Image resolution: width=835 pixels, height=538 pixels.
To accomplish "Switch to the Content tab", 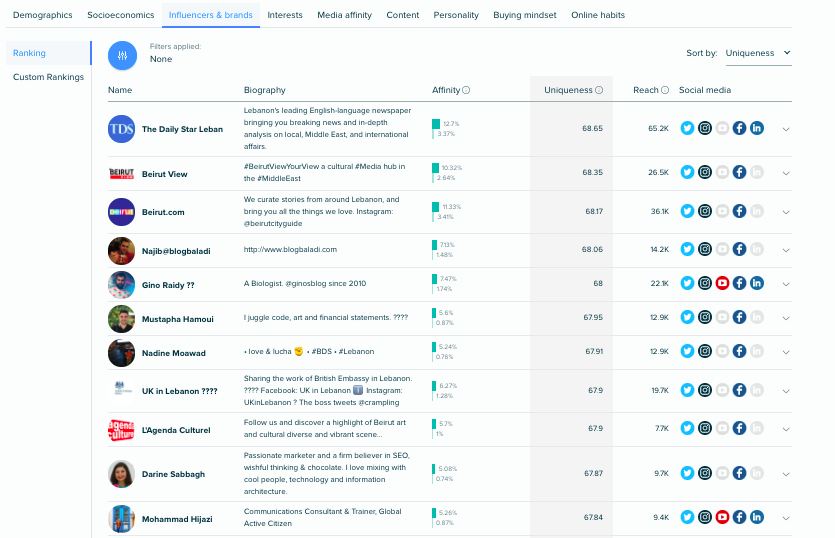I will [x=403, y=15].
